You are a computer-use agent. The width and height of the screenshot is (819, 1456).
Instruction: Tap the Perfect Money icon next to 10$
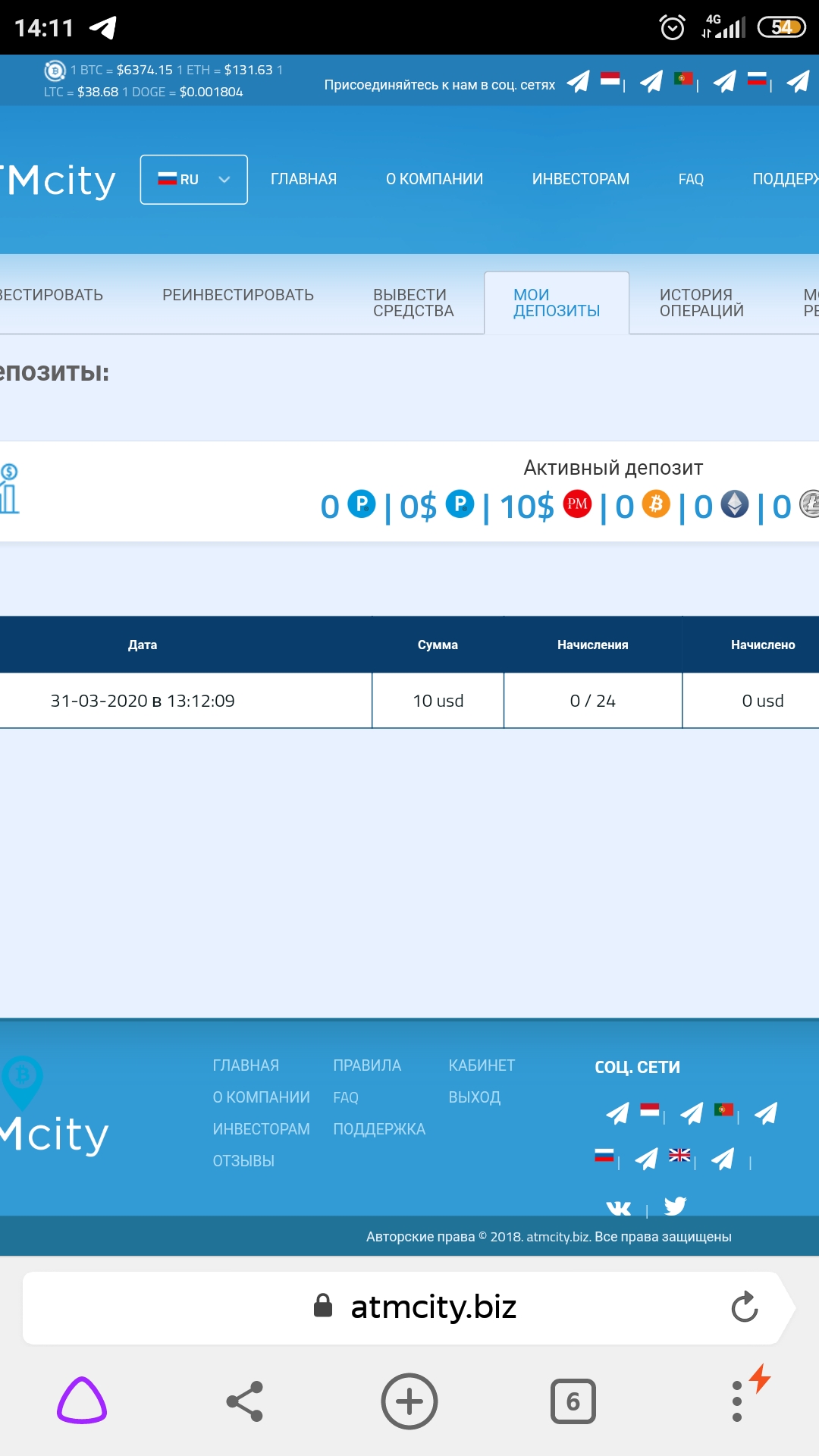click(577, 504)
